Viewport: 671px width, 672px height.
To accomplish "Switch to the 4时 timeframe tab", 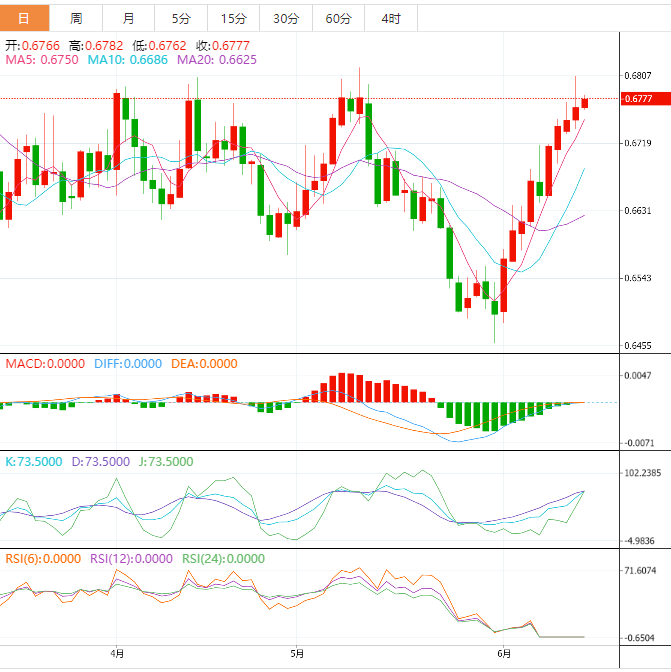I will (x=390, y=18).
